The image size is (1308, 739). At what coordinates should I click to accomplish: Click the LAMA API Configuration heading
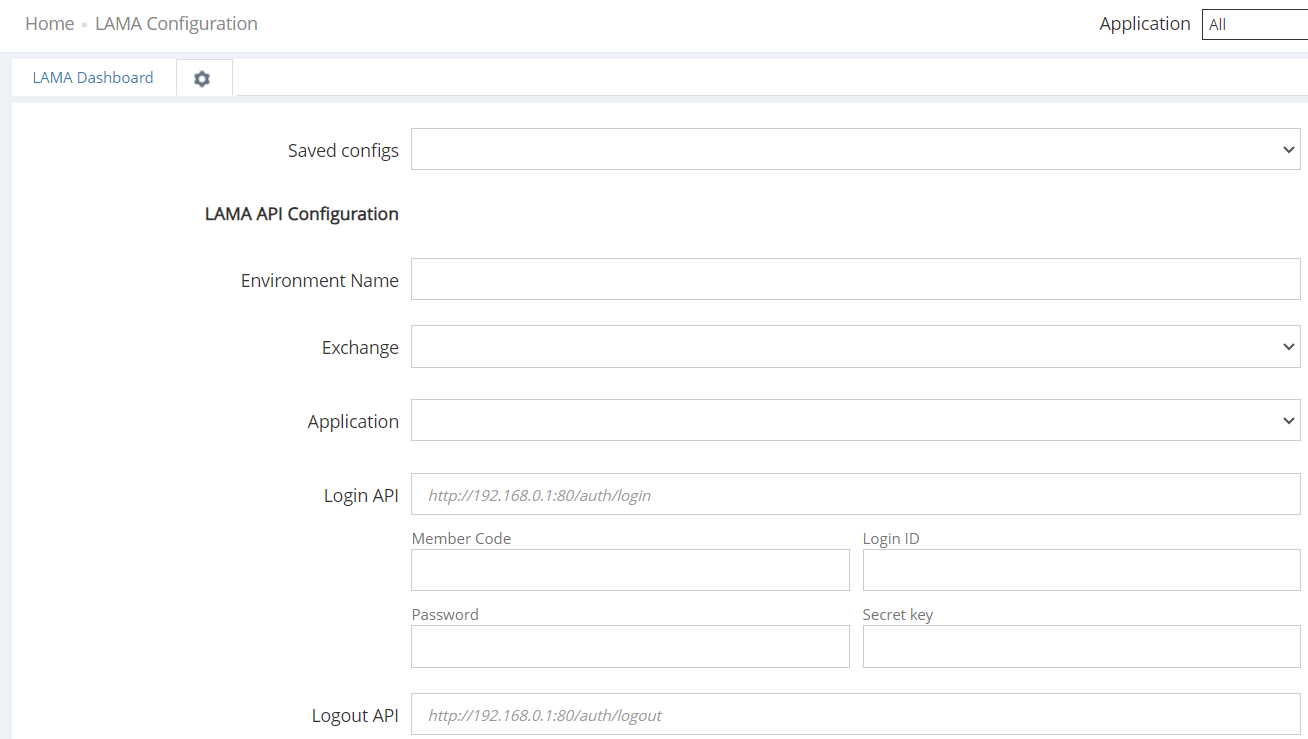pyautogui.click(x=301, y=214)
